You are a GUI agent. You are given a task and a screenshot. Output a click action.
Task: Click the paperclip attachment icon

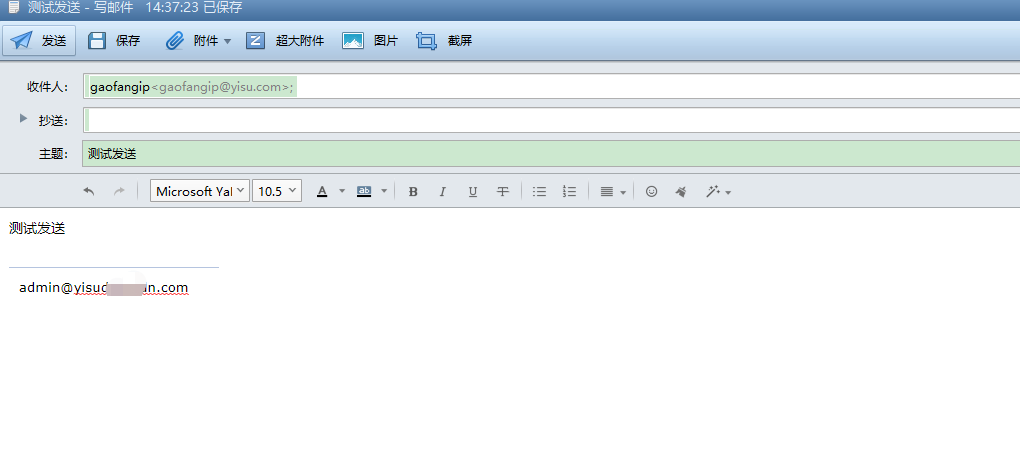coord(175,41)
